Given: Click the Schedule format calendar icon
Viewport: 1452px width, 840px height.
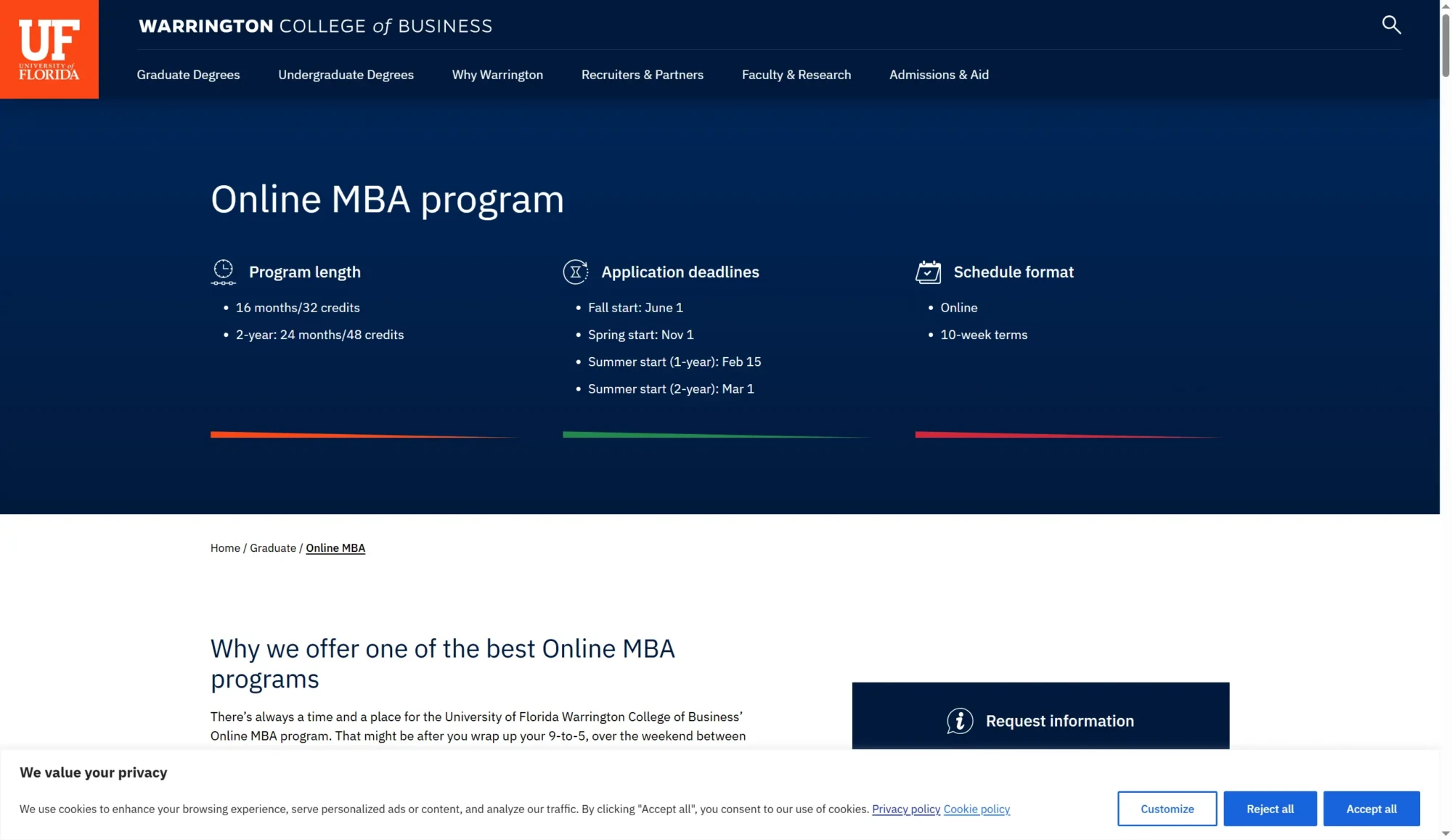Looking at the screenshot, I should 928,272.
